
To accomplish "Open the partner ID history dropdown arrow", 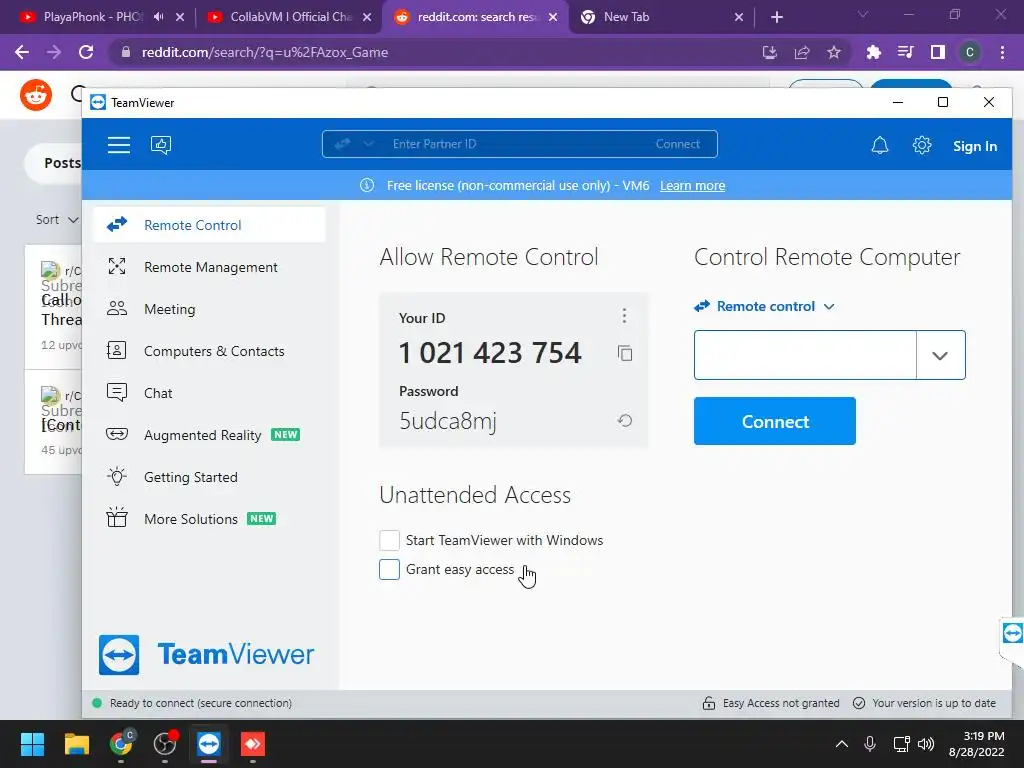I will click(x=940, y=355).
